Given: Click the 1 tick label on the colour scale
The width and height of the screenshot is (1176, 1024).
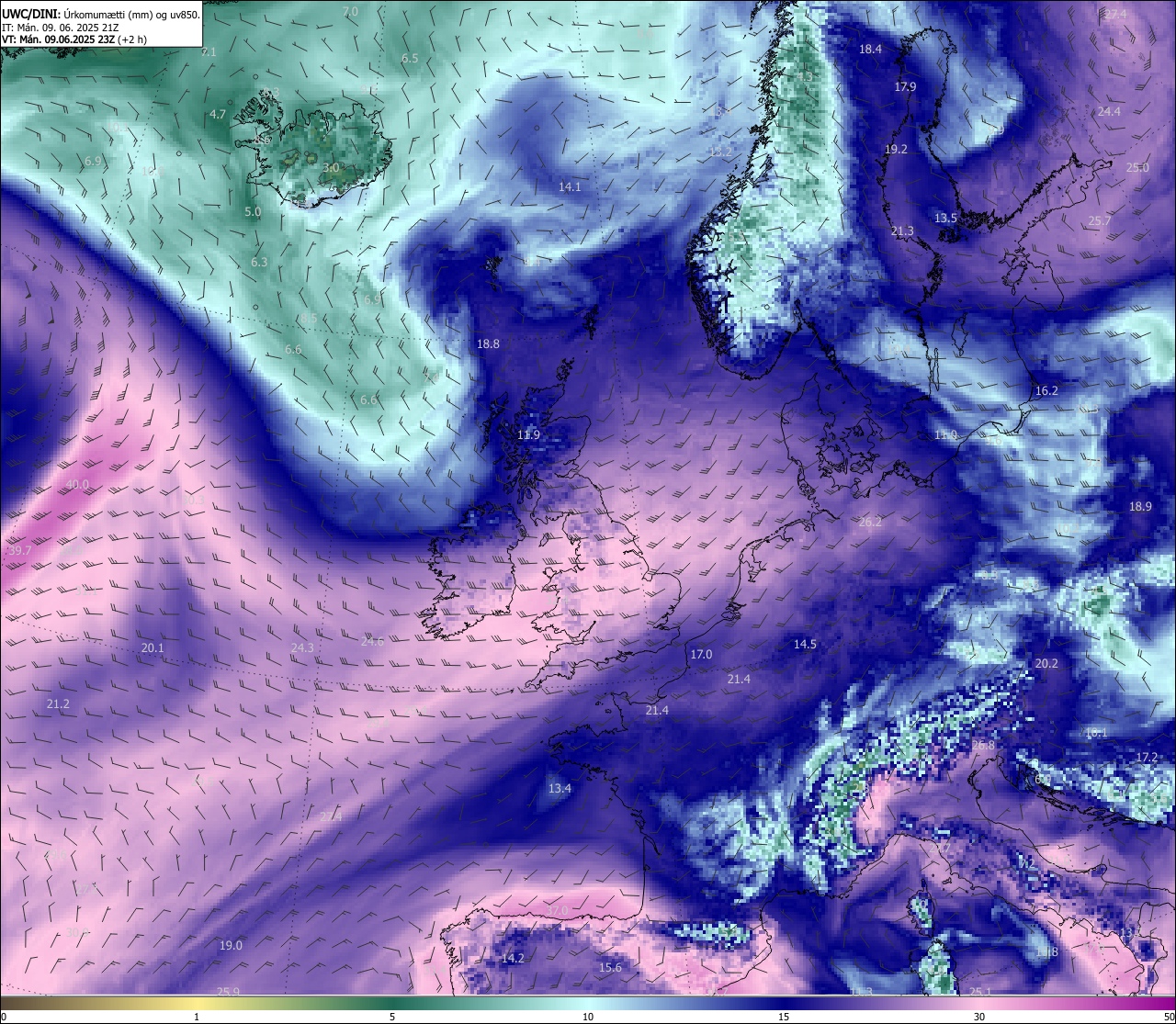Looking at the screenshot, I should 197,1017.
